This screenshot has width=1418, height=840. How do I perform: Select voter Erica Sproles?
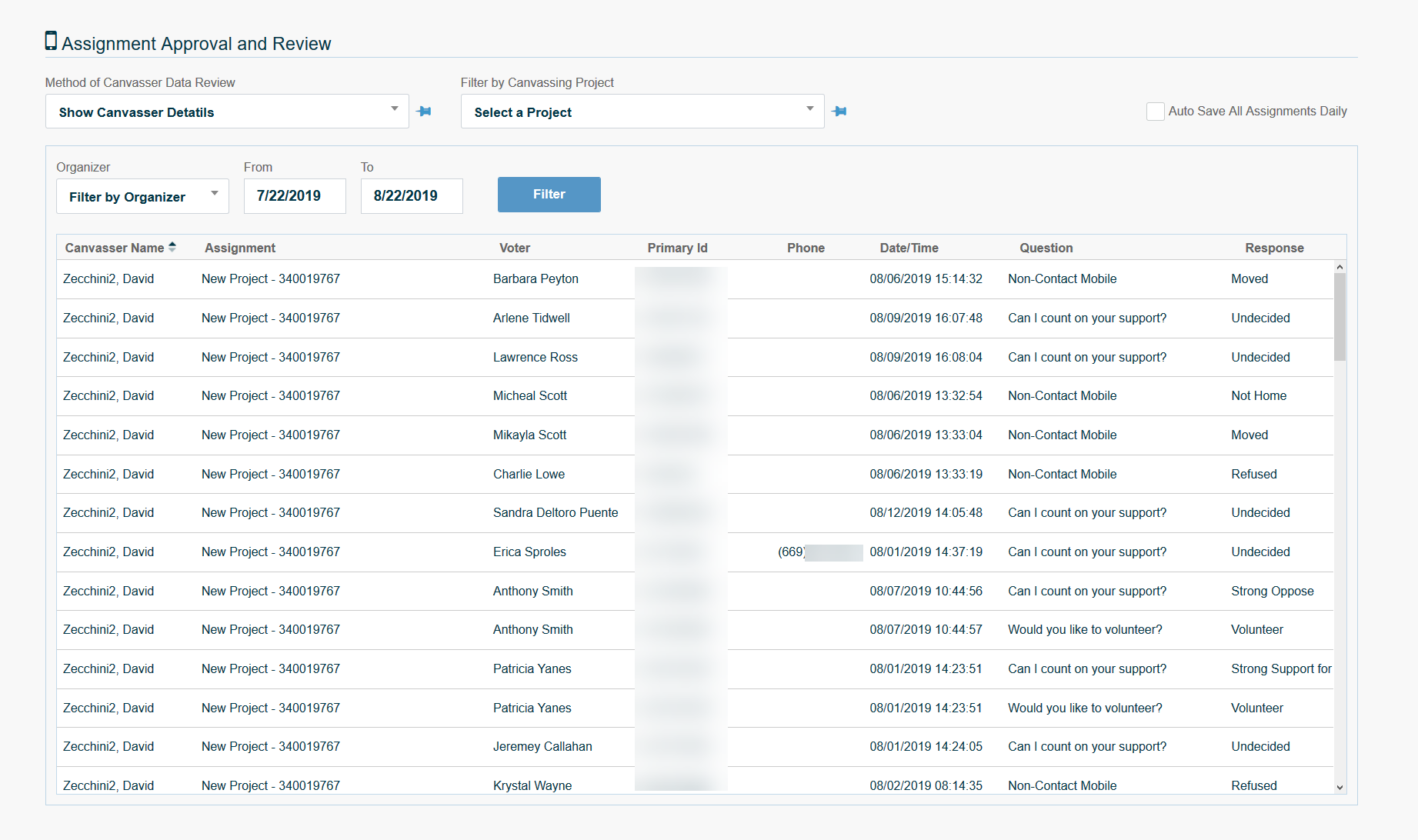click(529, 552)
